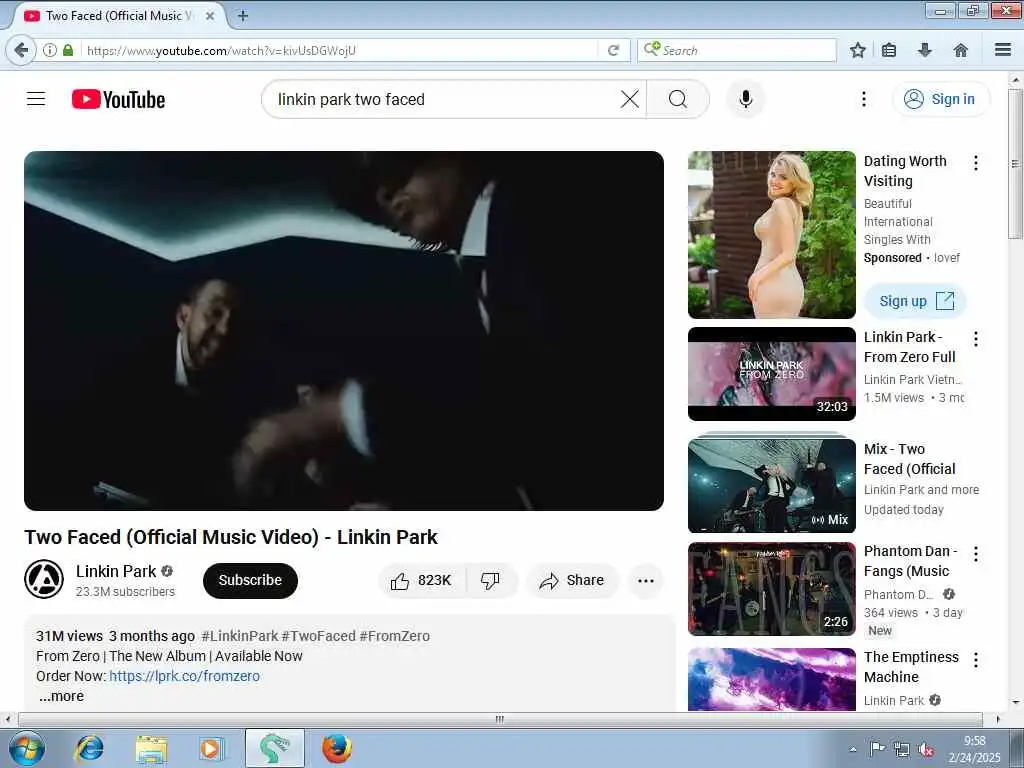Viewport: 1024px width, 768px height.
Task: Click inside the YouTube search field
Action: click(444, 99)
